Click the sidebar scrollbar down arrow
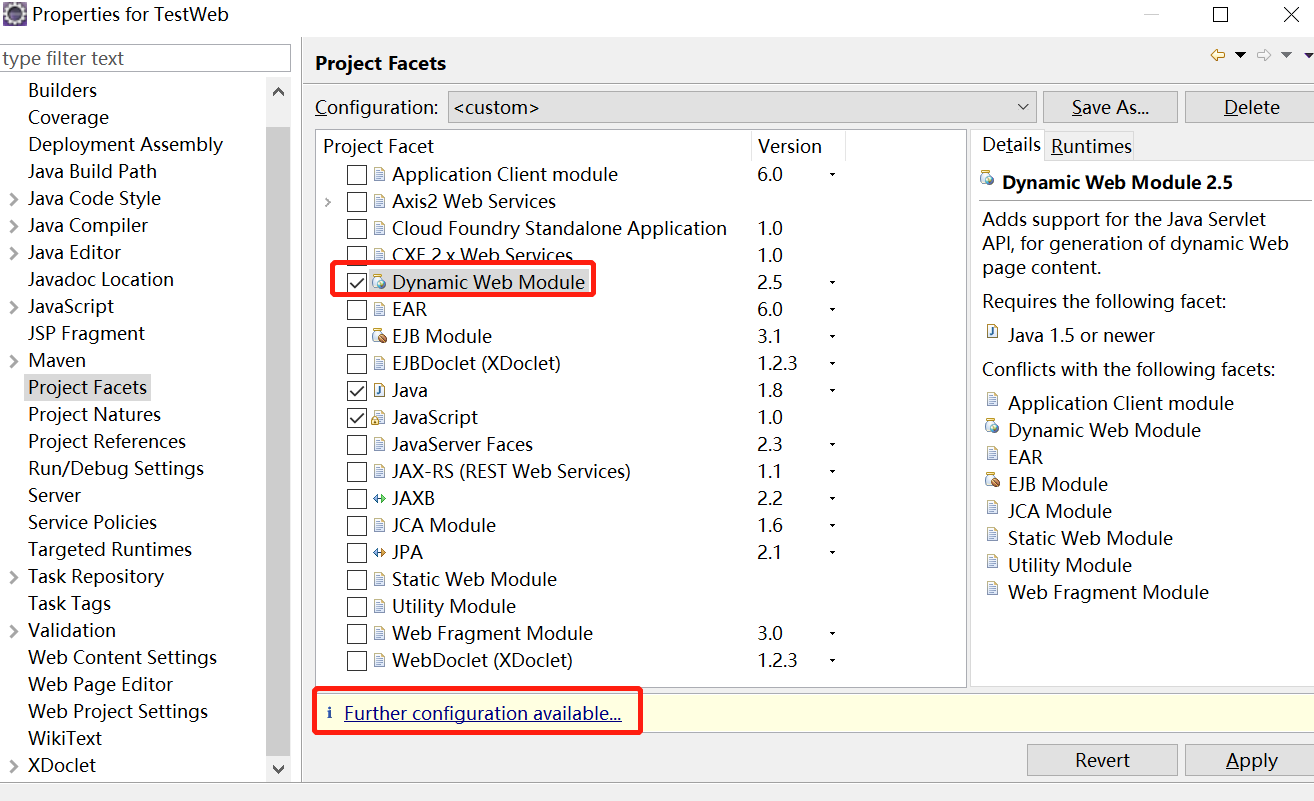1314x801 pixels. click(x=278, y=768)
